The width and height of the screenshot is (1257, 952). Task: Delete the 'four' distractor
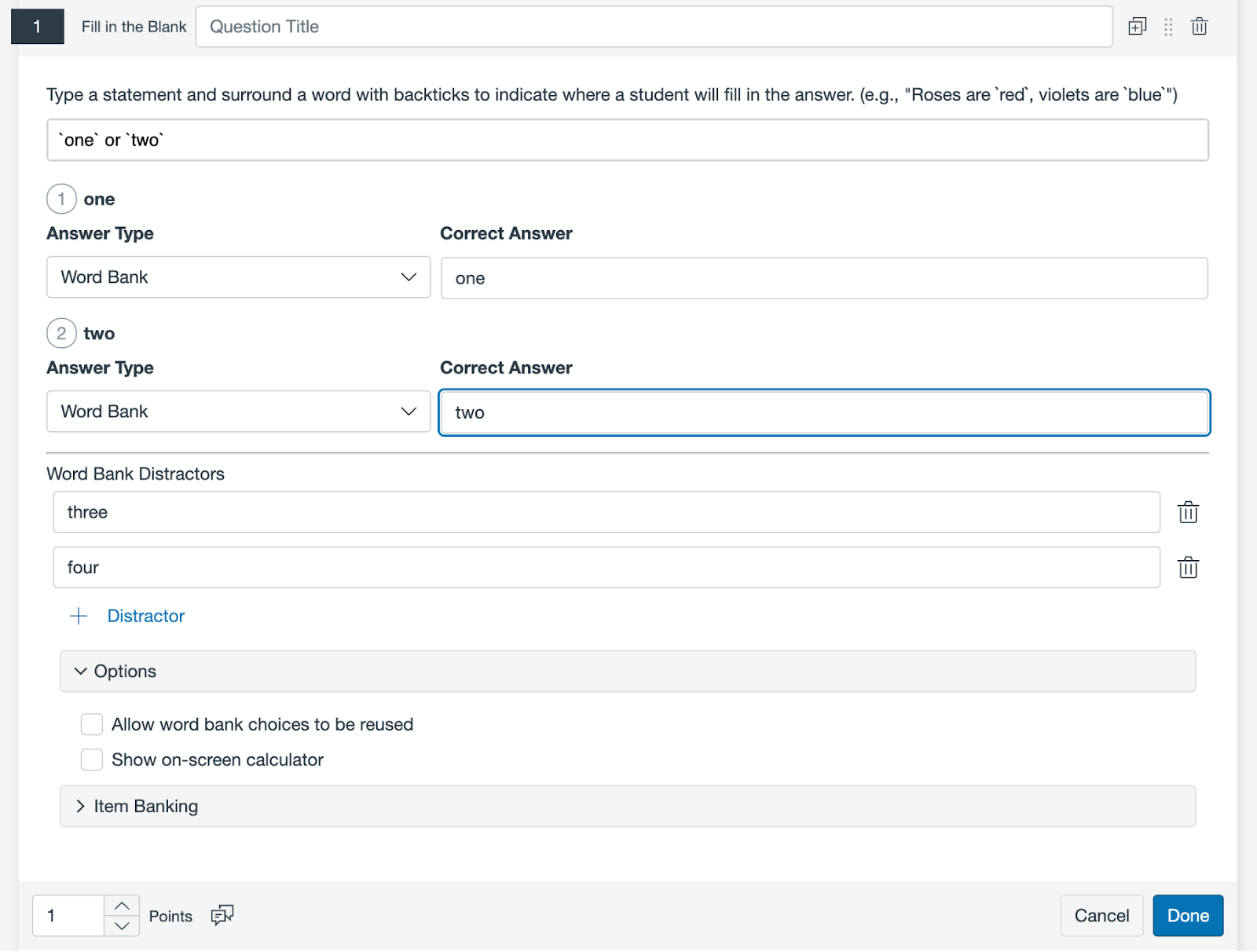click(1188, 567)
